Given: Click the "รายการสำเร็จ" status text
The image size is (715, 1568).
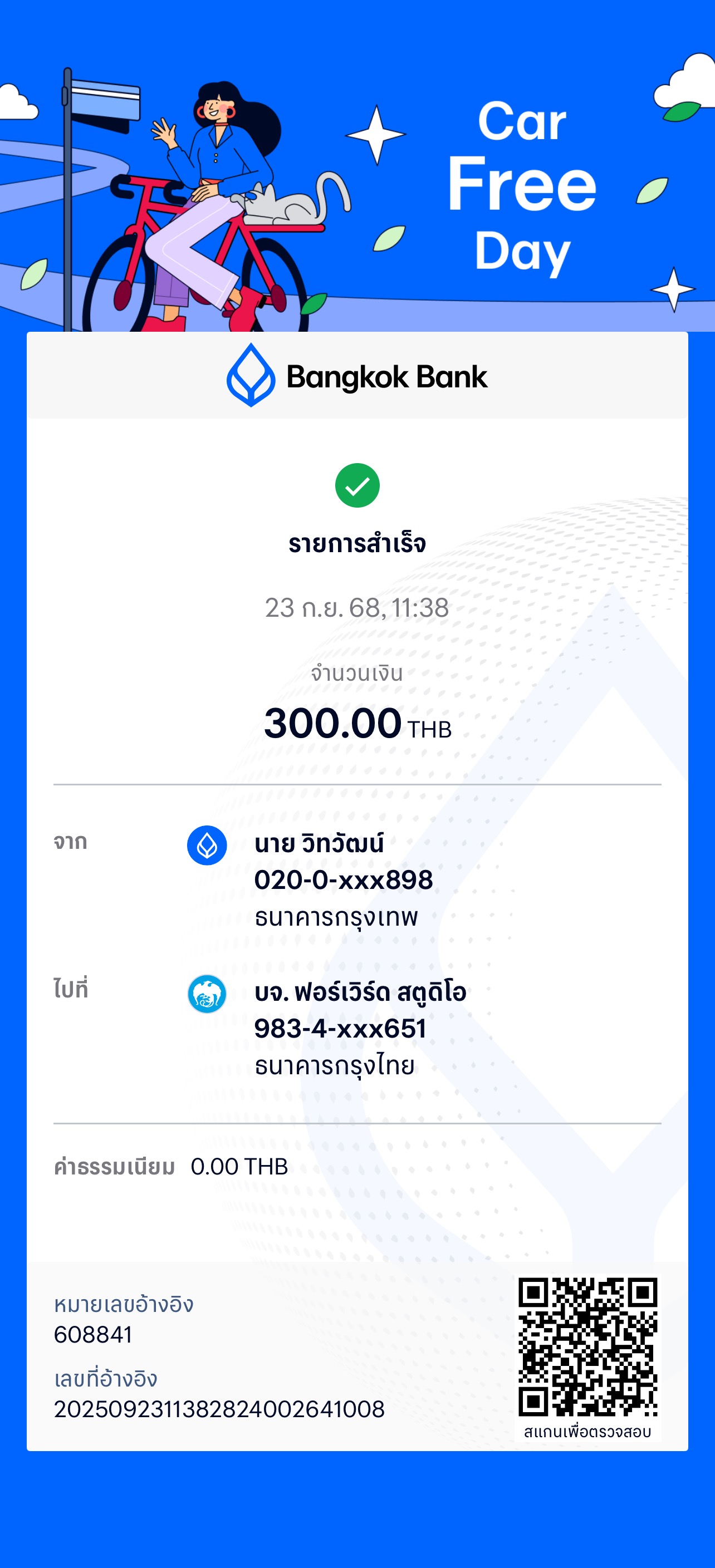Looking at the screenshot, I should tap(357, 544).
